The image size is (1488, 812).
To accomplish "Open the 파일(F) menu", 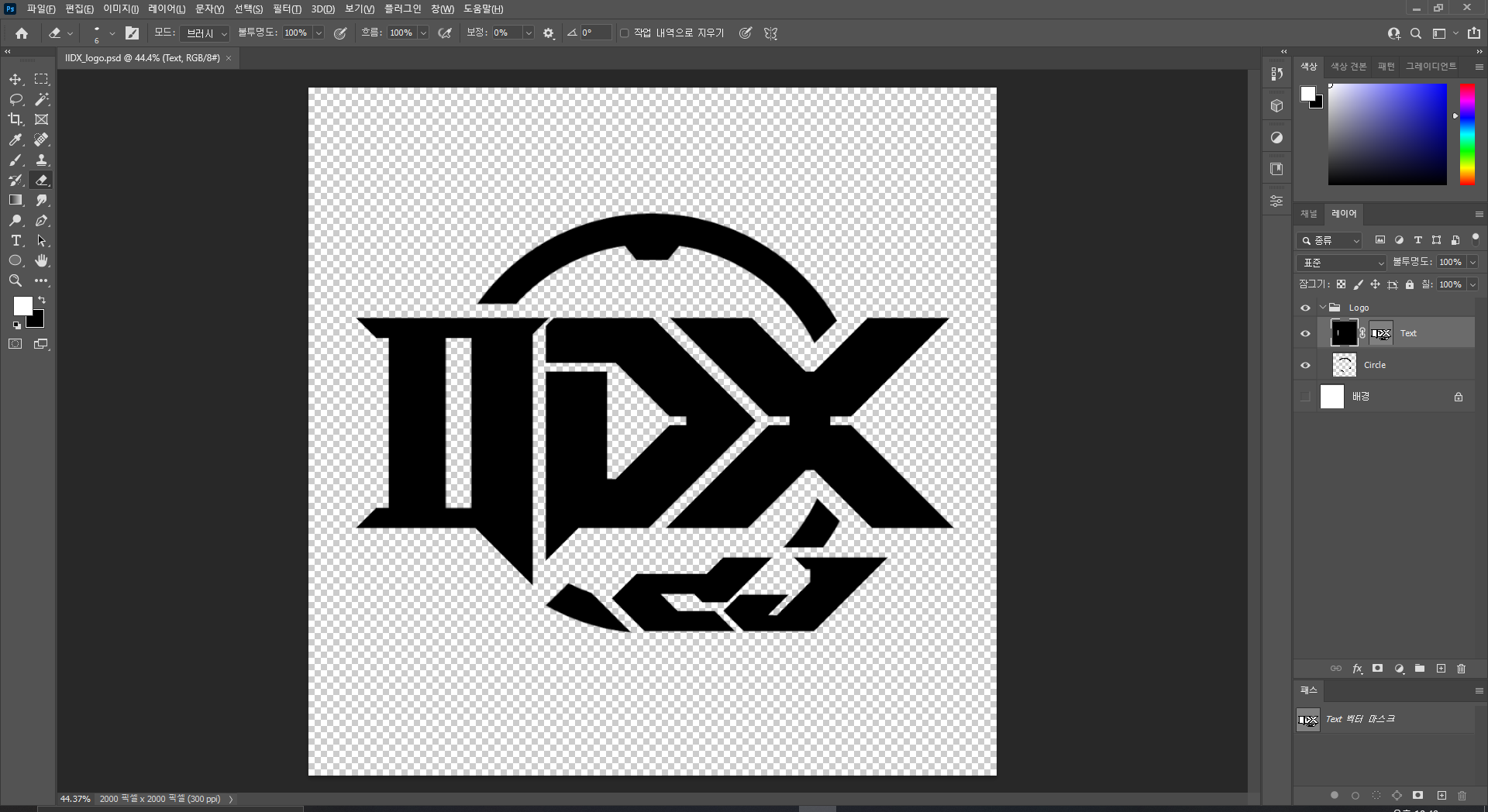I will pyautogui.click(x=40, y=9).
